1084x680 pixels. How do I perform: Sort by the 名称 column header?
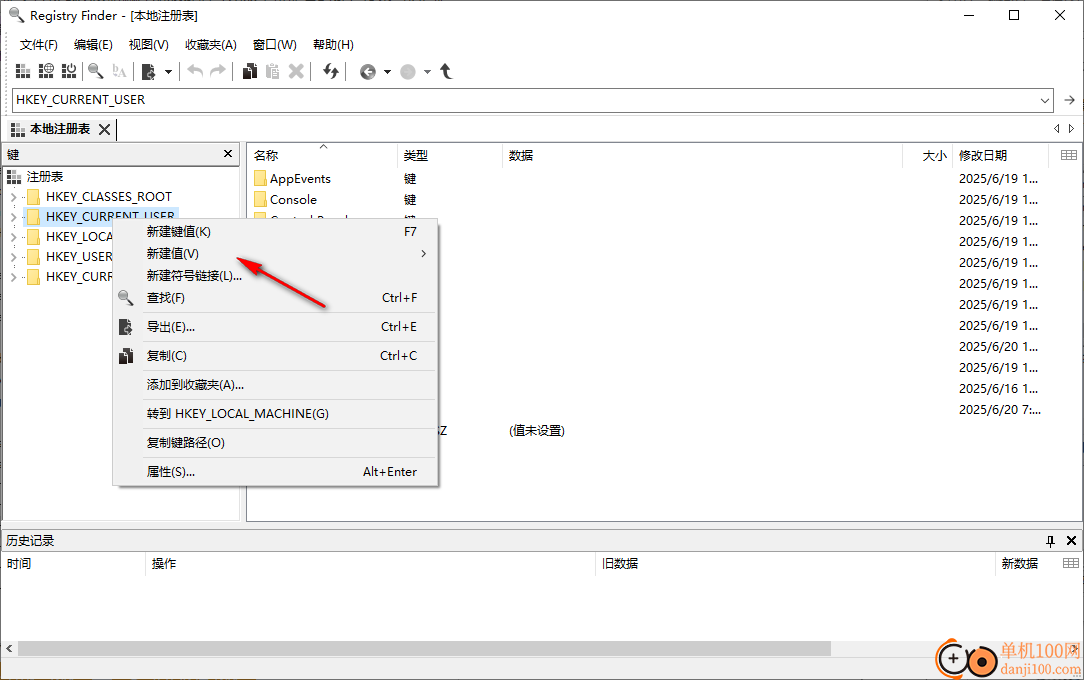(322, 155)
